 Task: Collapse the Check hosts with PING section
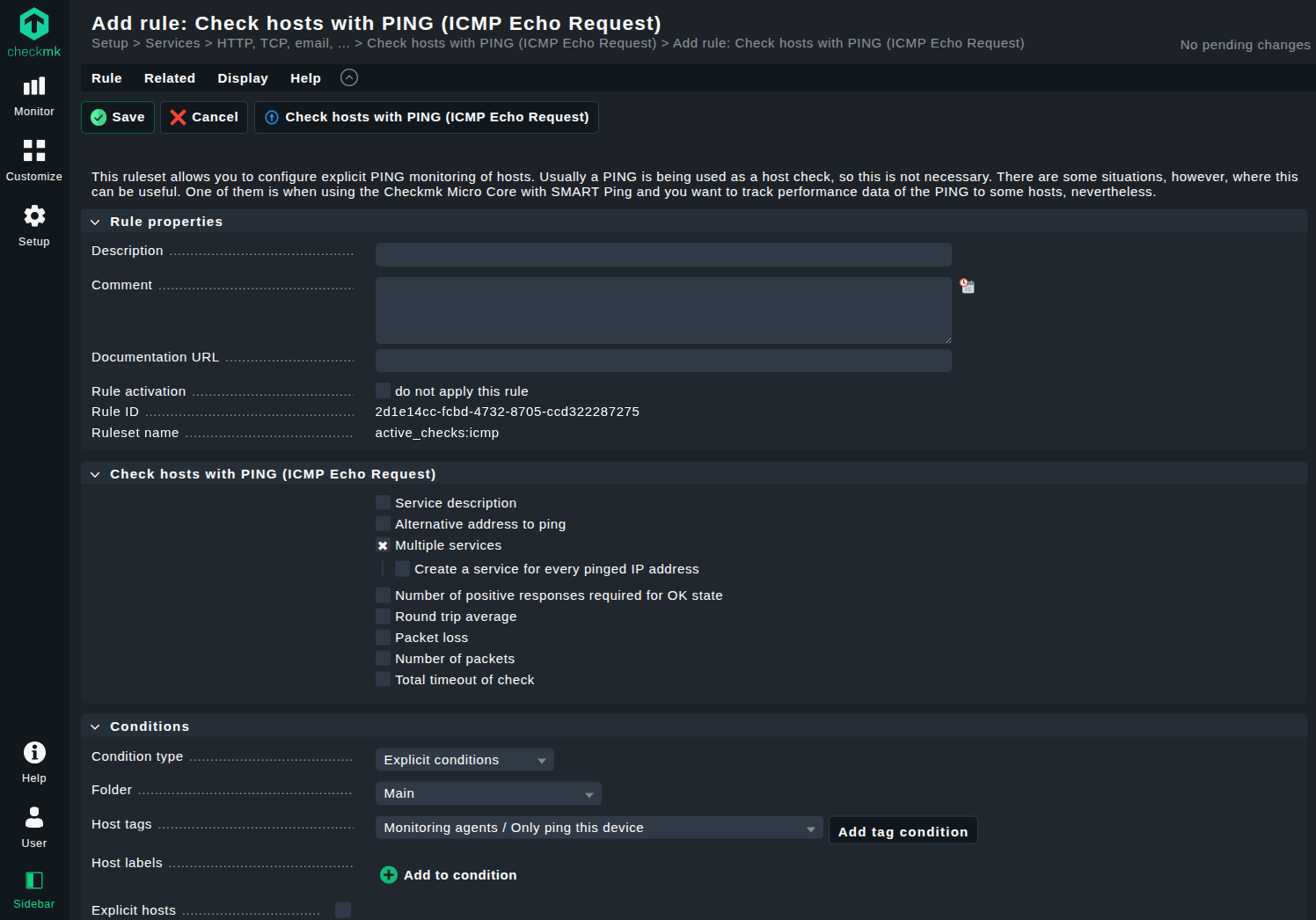click(95, 475)
